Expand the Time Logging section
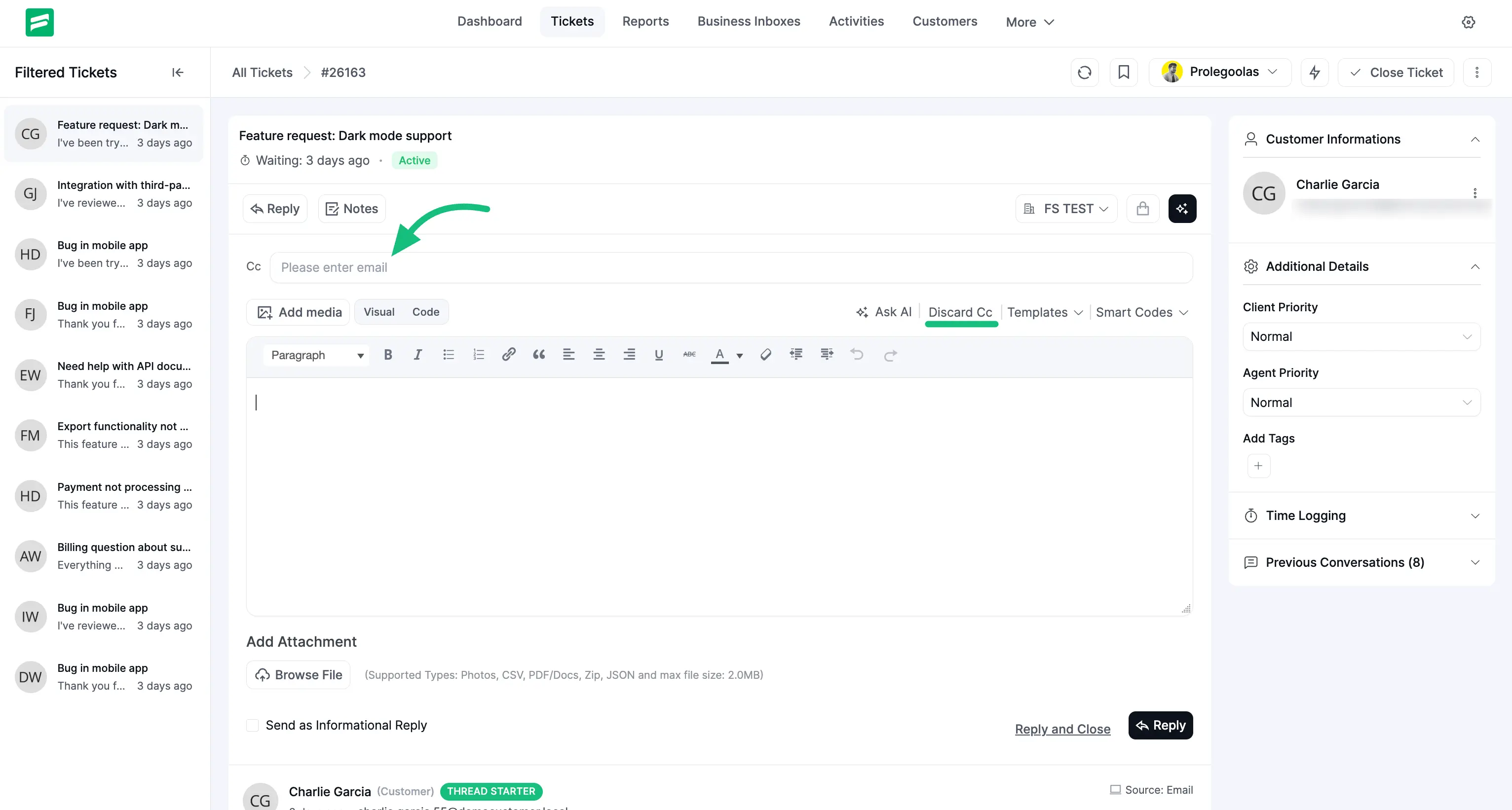 [x=1361, y=515]
